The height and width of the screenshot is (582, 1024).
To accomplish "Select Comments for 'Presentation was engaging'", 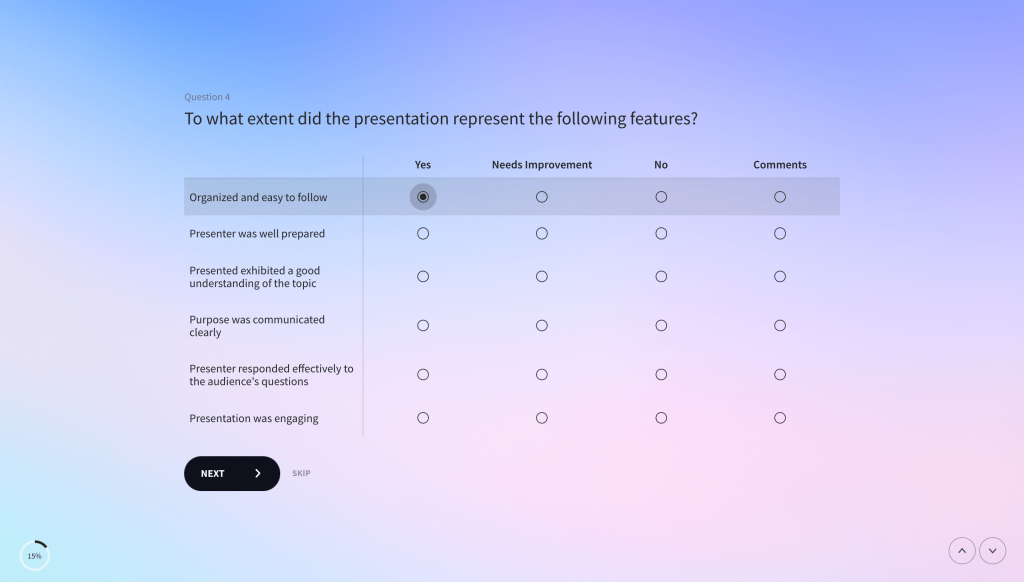I will pyautogui.click(x=780, y=418).
